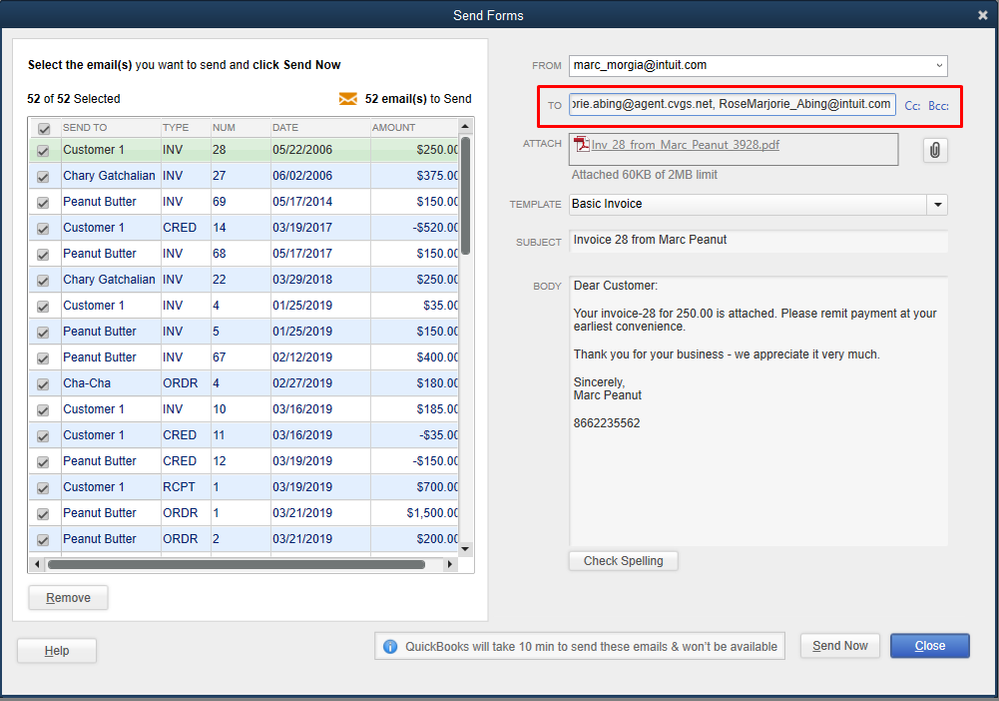The image size is (999, 701).
Task: Click the Cc: link
Action: pyautogui.click(x=912, y=105)
